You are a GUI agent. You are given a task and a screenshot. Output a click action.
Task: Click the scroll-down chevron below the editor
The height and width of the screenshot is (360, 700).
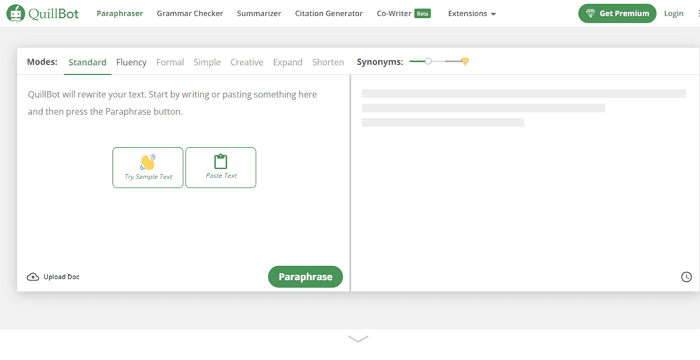358,339
